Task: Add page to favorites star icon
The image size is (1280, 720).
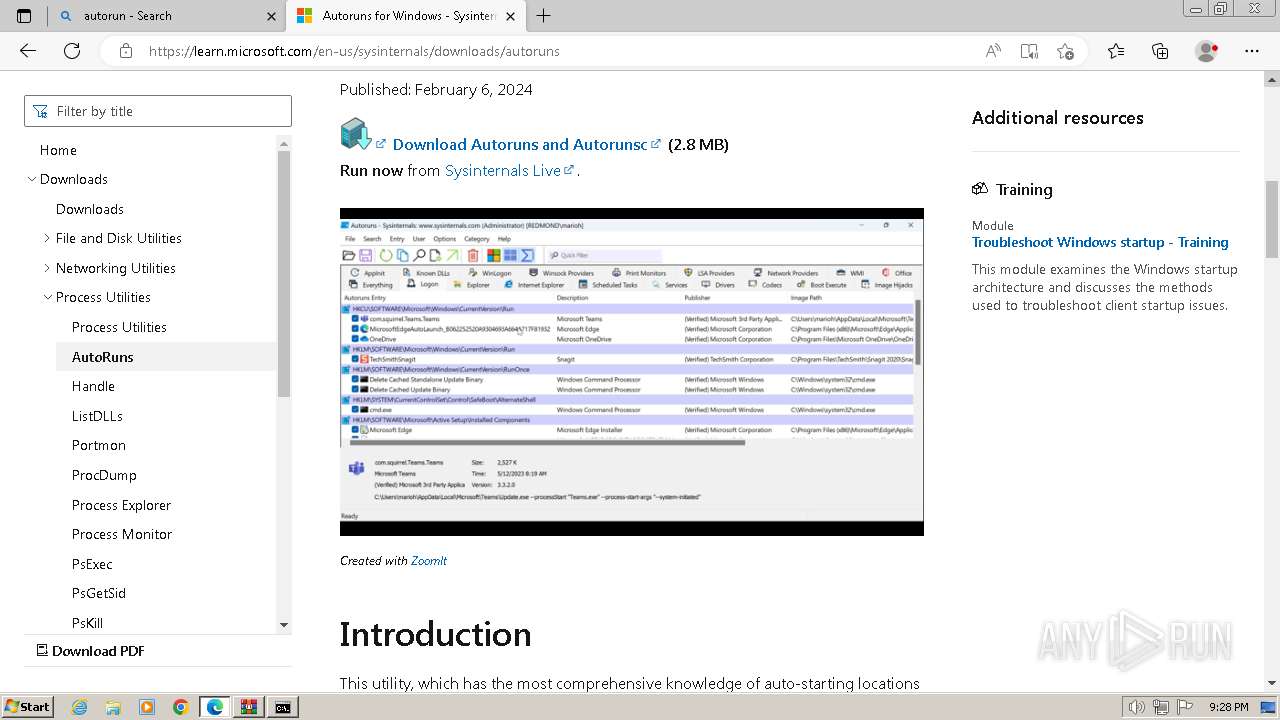Action: point(1065,51)
